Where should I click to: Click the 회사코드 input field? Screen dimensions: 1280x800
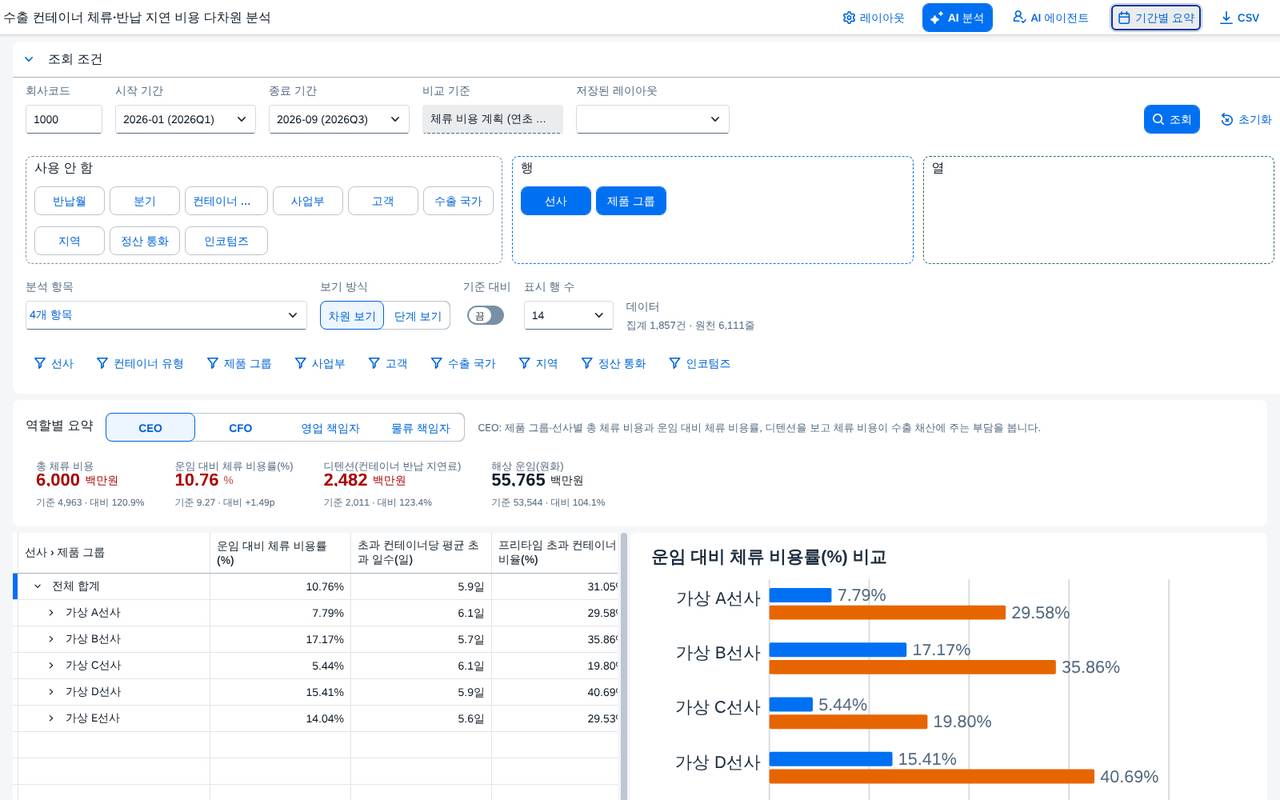point(64,119)
